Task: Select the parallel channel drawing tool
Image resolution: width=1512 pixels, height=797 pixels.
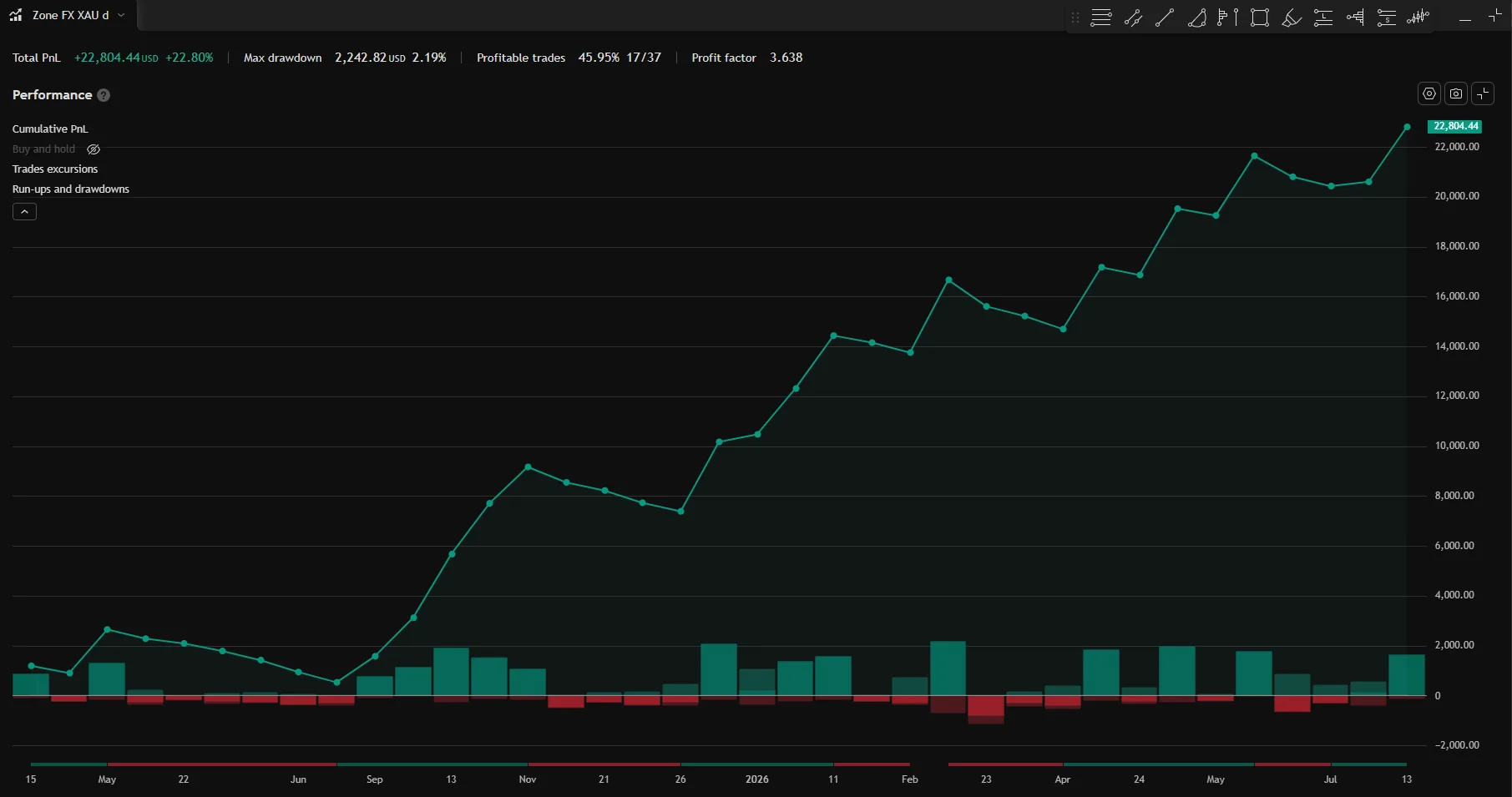Action: pos(1133,18)
